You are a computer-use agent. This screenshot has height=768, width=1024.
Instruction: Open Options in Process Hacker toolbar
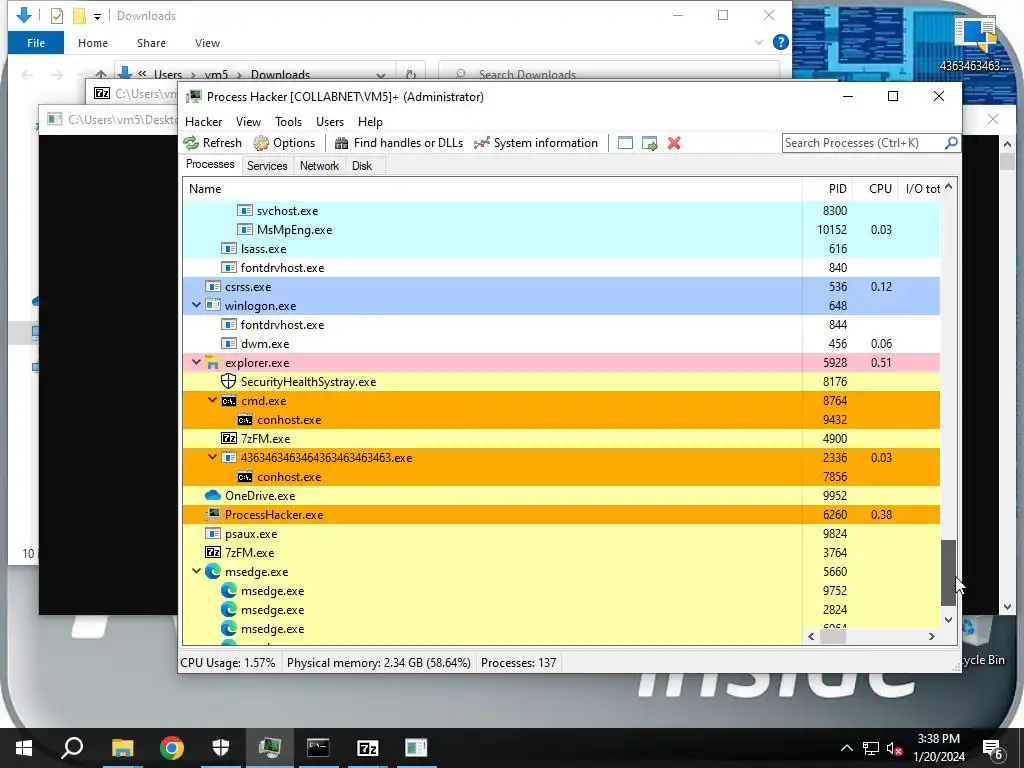(284, 143)
